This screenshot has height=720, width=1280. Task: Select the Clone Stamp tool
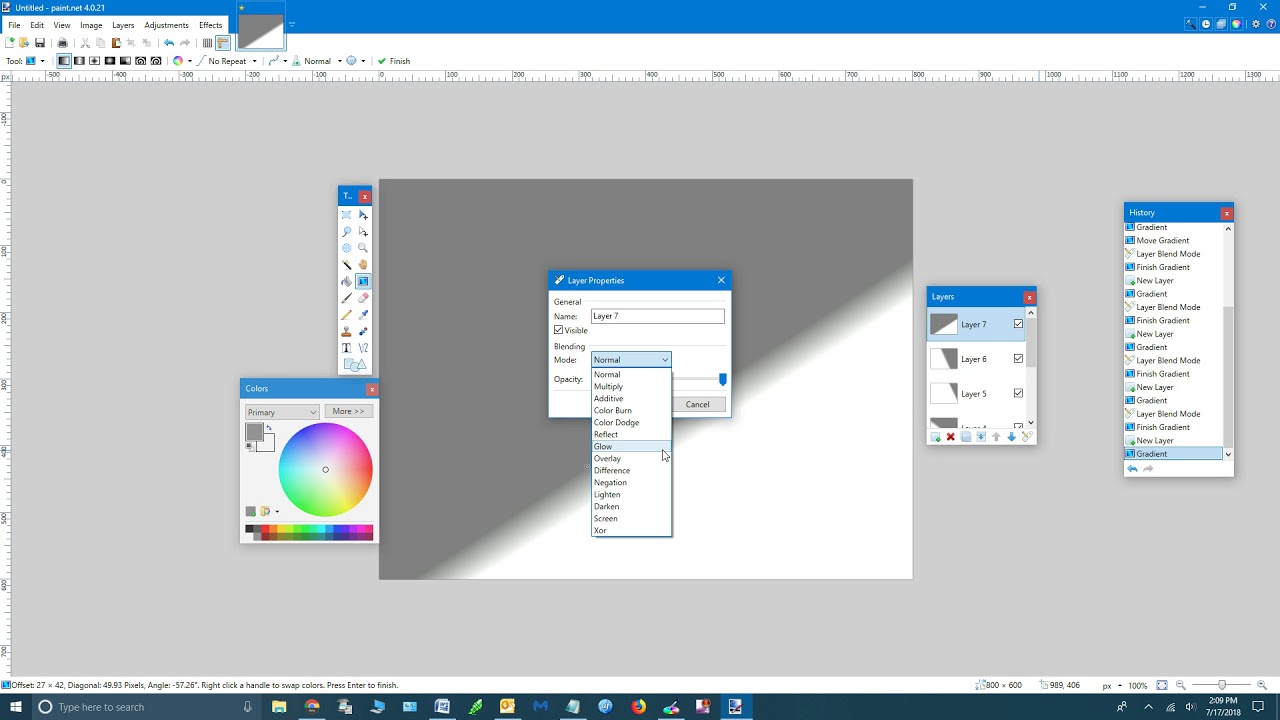(346, 331)
